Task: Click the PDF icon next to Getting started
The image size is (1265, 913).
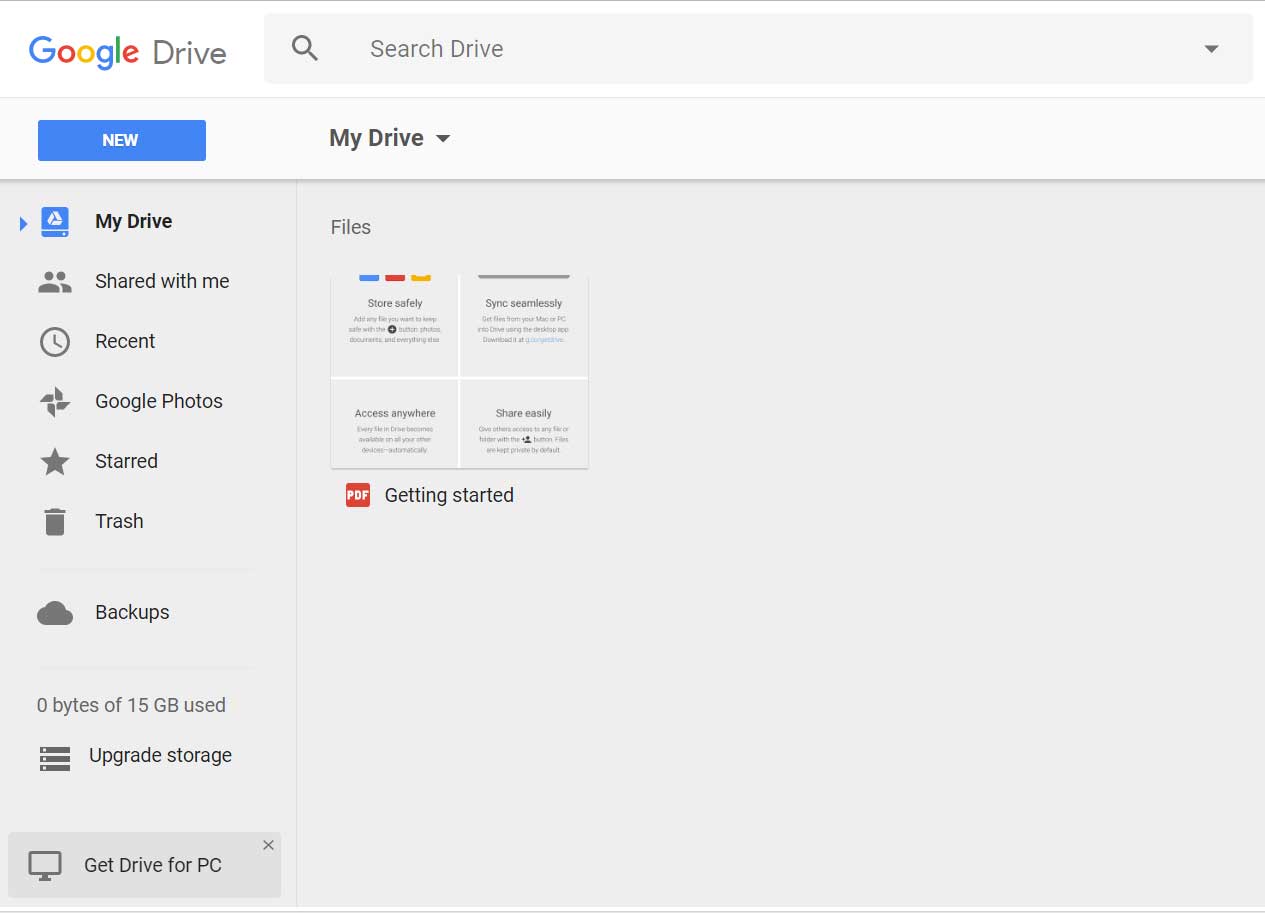Action: (357, 494)
